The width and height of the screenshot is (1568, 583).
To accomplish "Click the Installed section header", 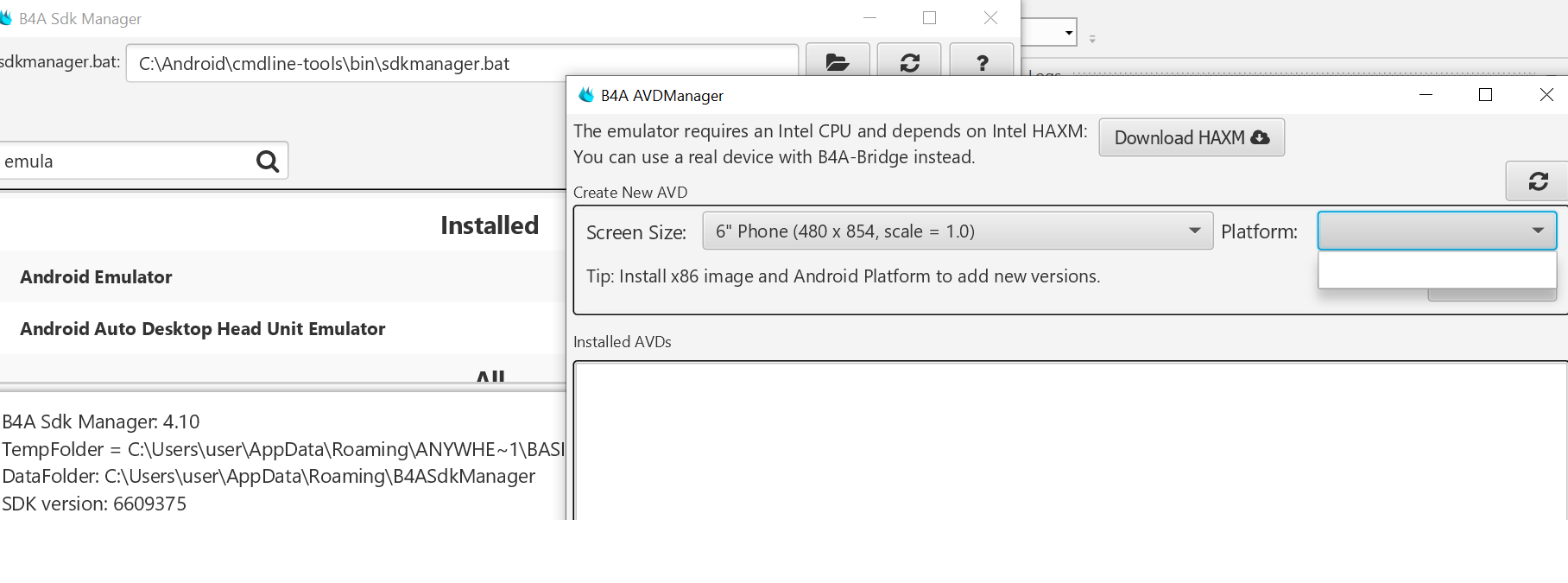I will point(489,225).
